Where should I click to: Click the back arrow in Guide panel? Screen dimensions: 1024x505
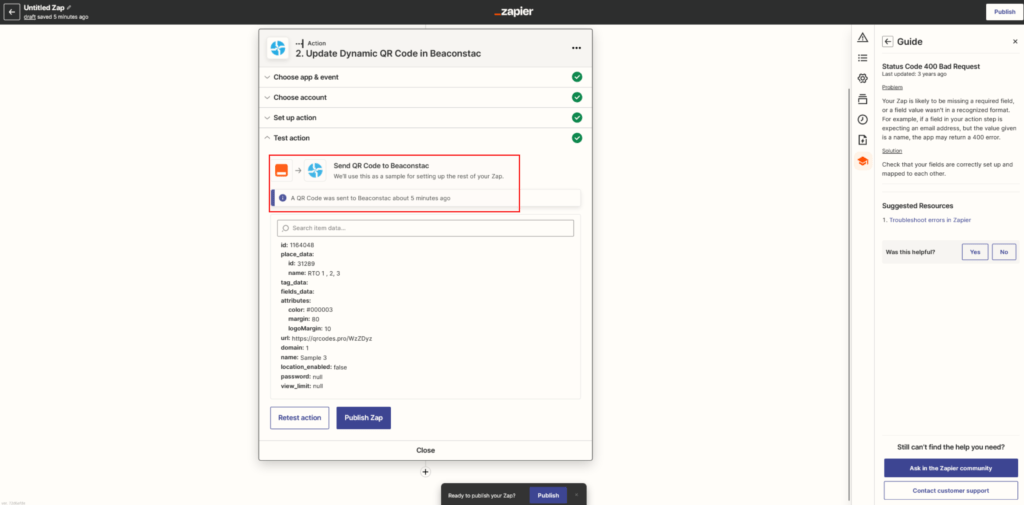(x=888, y=42)
